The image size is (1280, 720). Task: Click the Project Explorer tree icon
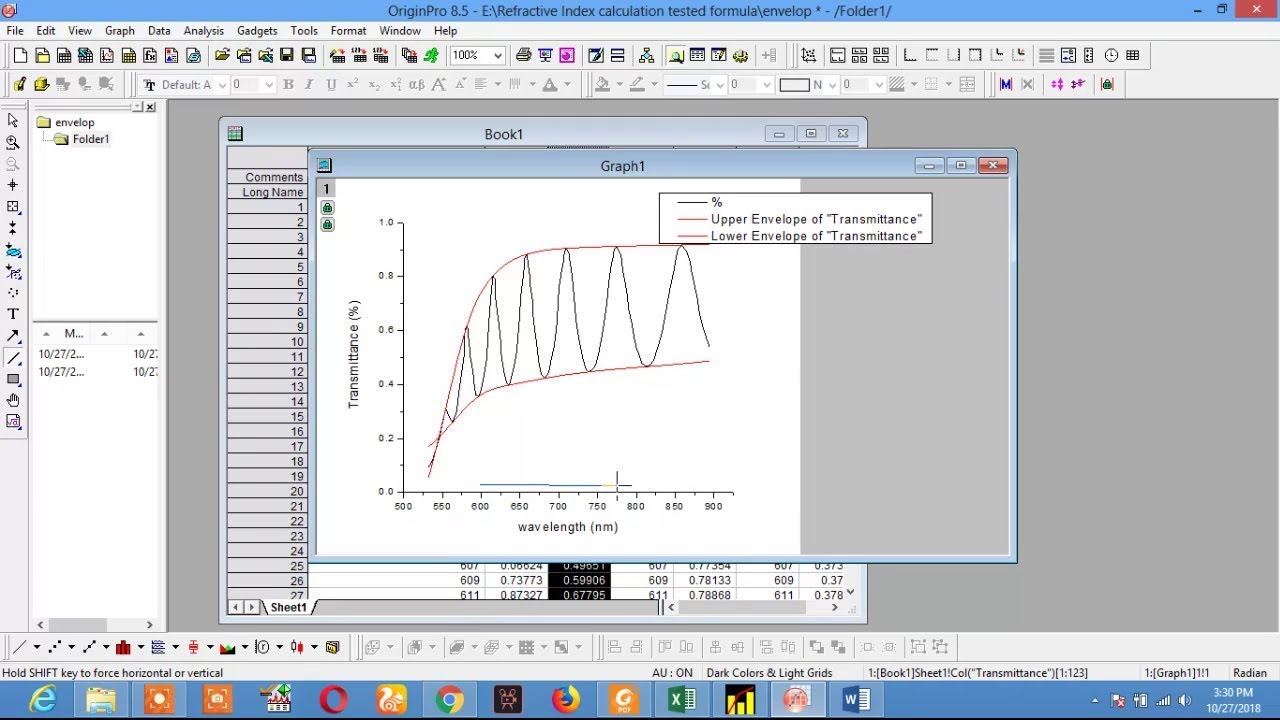point(646,55)
